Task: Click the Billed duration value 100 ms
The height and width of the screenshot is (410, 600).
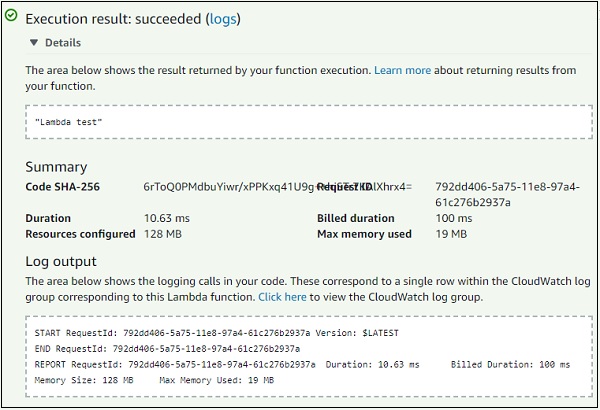Action: click(x=452, y=218)
